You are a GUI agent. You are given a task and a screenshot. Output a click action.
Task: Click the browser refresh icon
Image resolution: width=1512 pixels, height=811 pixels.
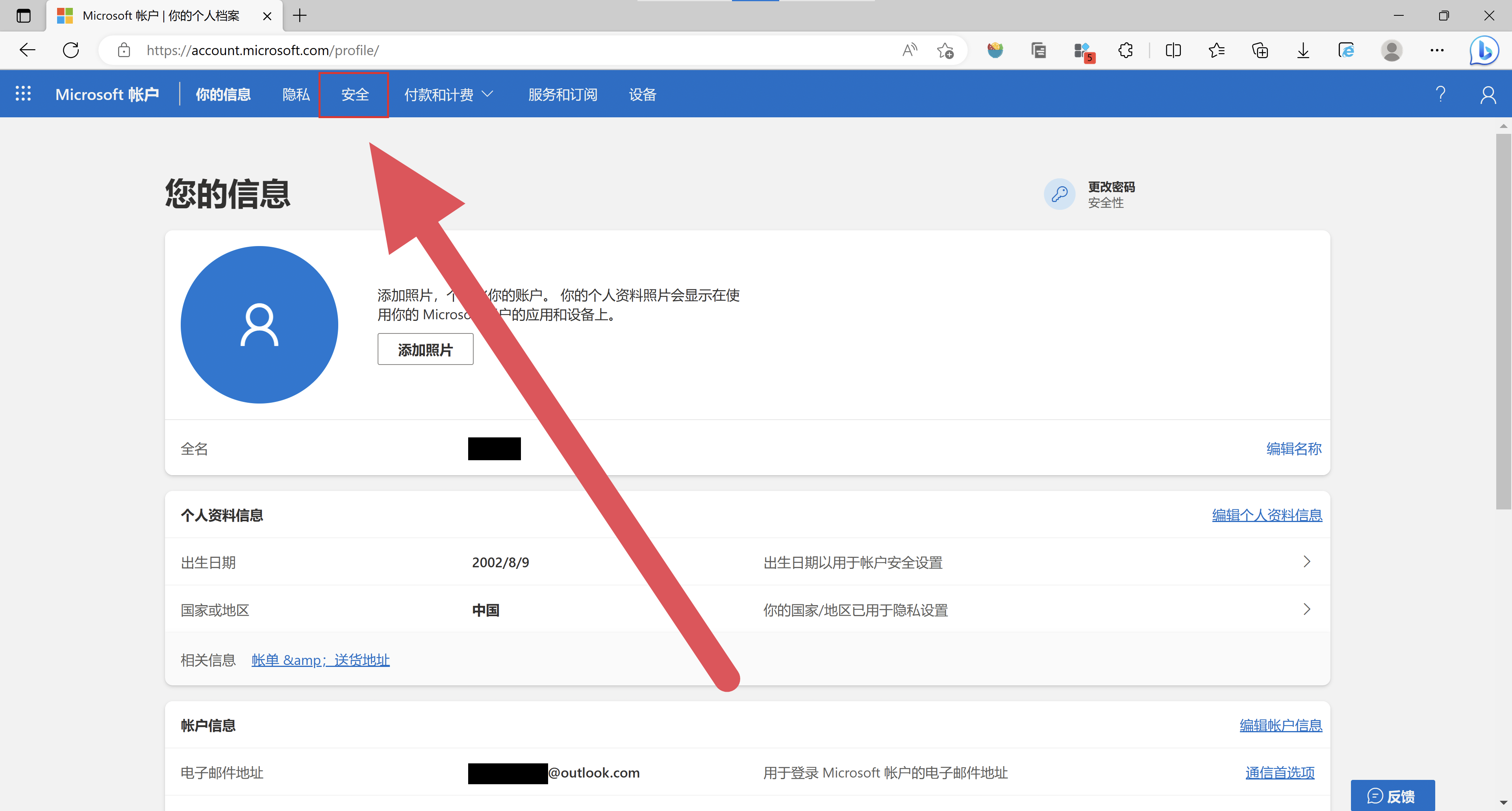pyautogui.click(x=71, y=50)
